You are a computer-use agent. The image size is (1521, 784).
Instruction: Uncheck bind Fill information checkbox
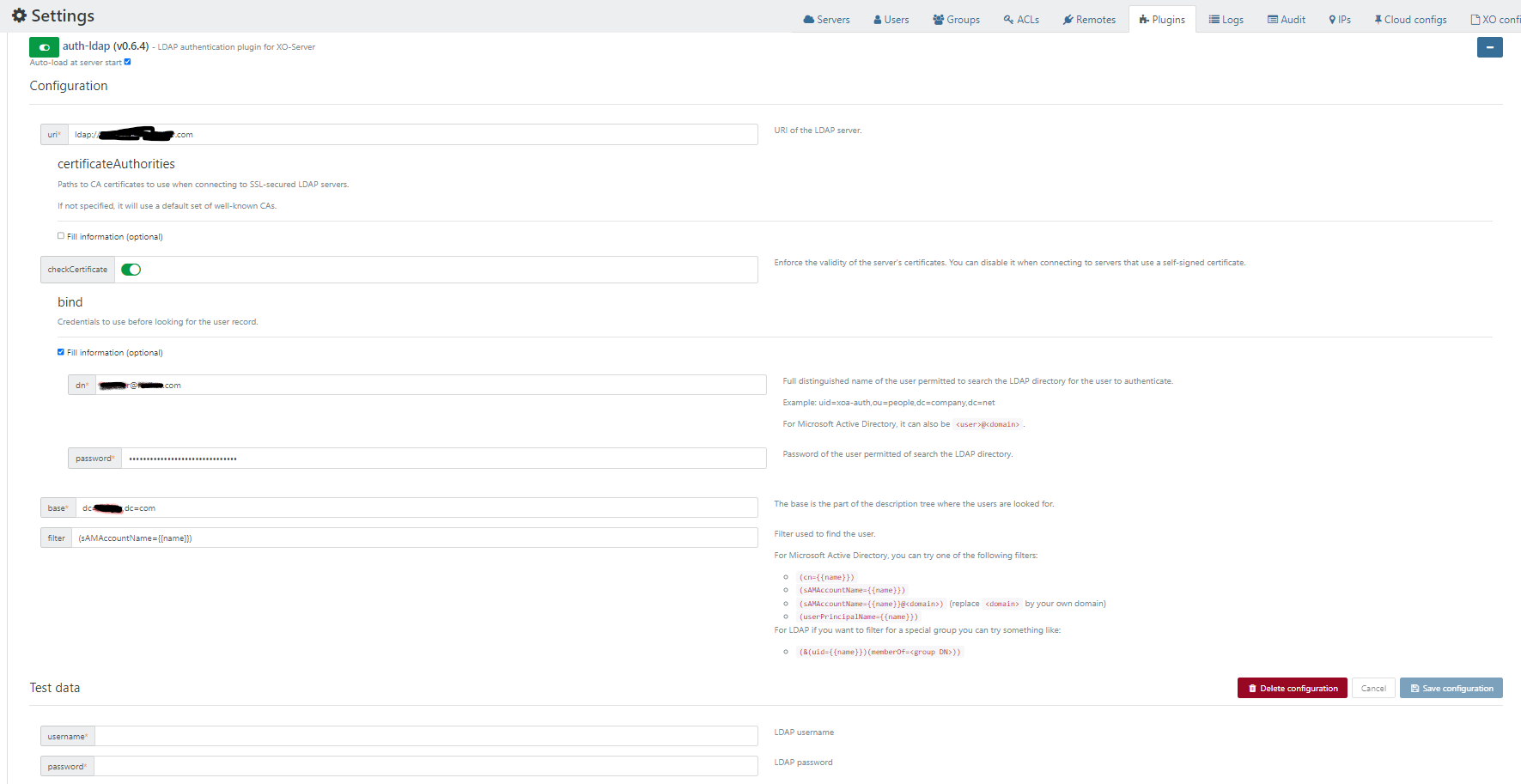tap(61, 352)
